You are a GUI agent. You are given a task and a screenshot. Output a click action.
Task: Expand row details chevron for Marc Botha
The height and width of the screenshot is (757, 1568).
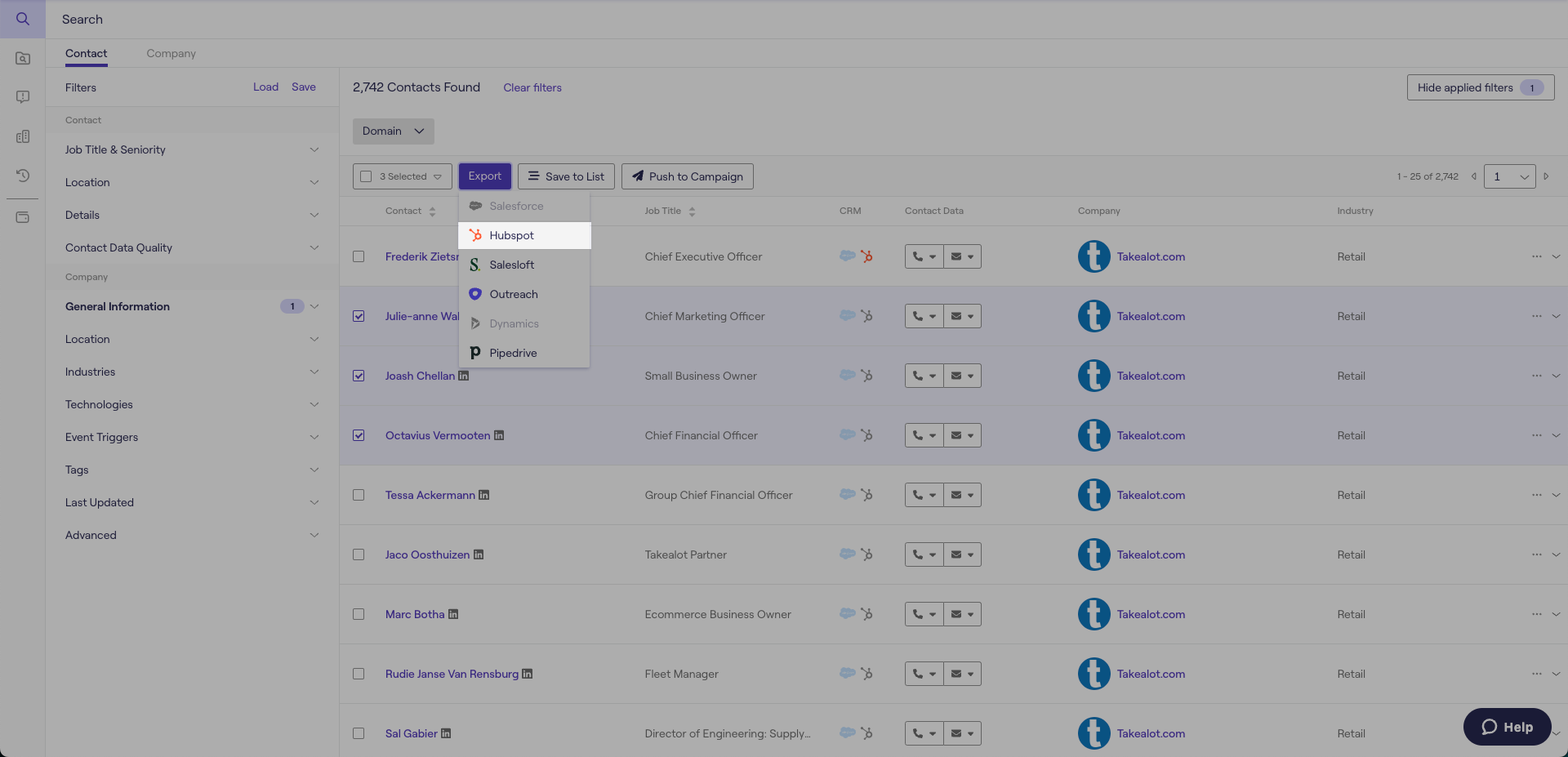click(x=1556, y=614)
